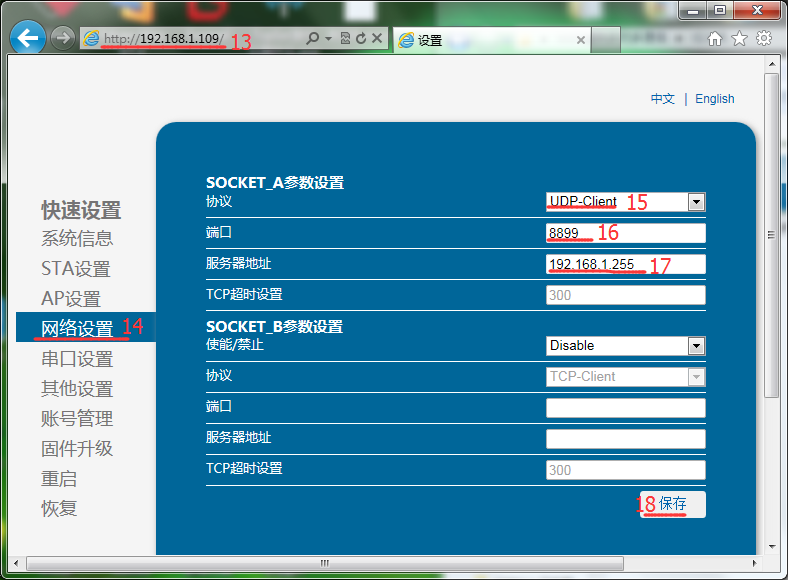Open the browser Tools gear icon
The image size is (788, 580).
coord(764,39)
